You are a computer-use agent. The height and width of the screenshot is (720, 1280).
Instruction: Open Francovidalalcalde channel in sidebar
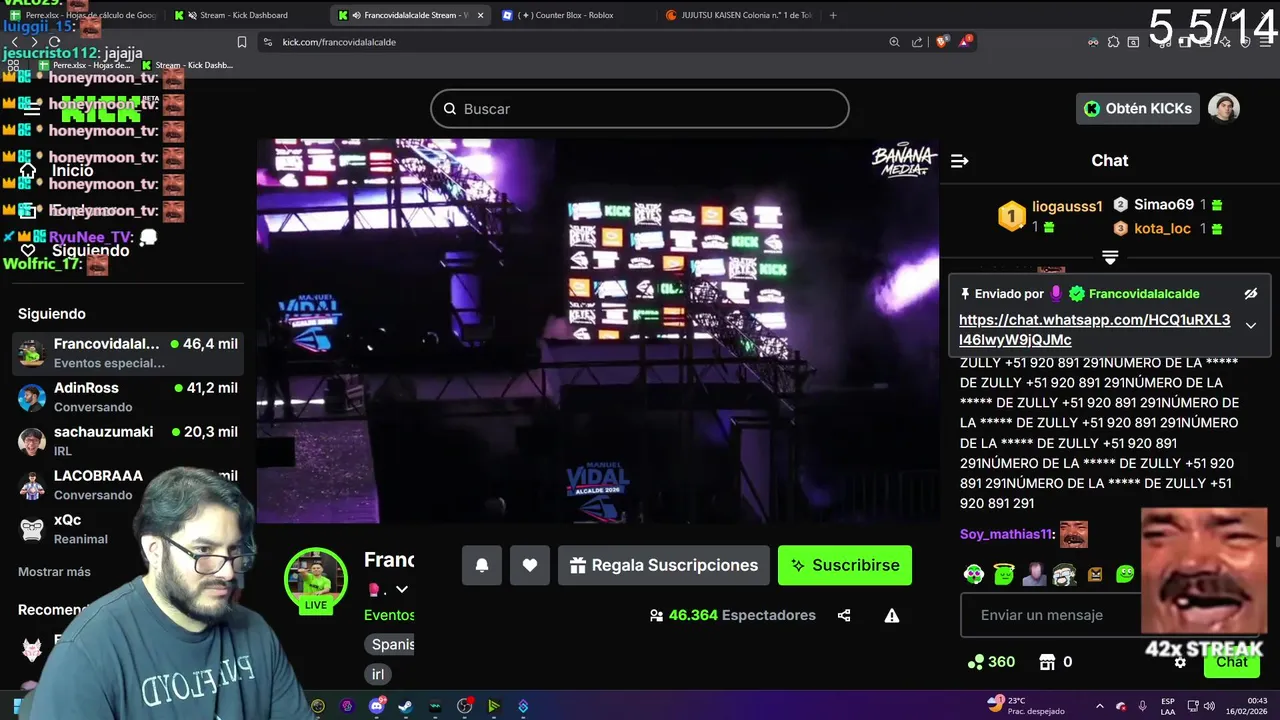click(x=128, y=353)
